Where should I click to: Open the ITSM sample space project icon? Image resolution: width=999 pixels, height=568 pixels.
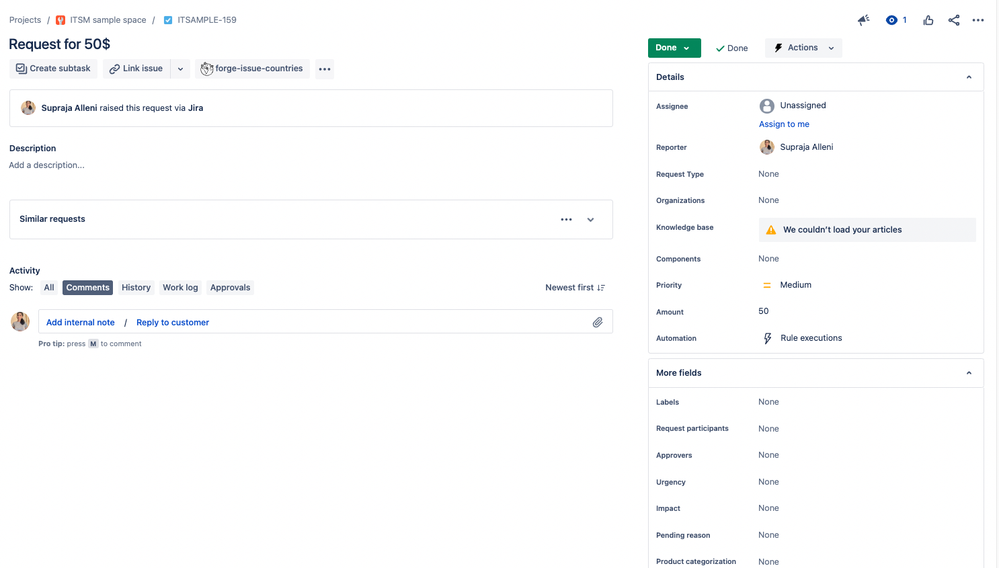tap(61, 20)
